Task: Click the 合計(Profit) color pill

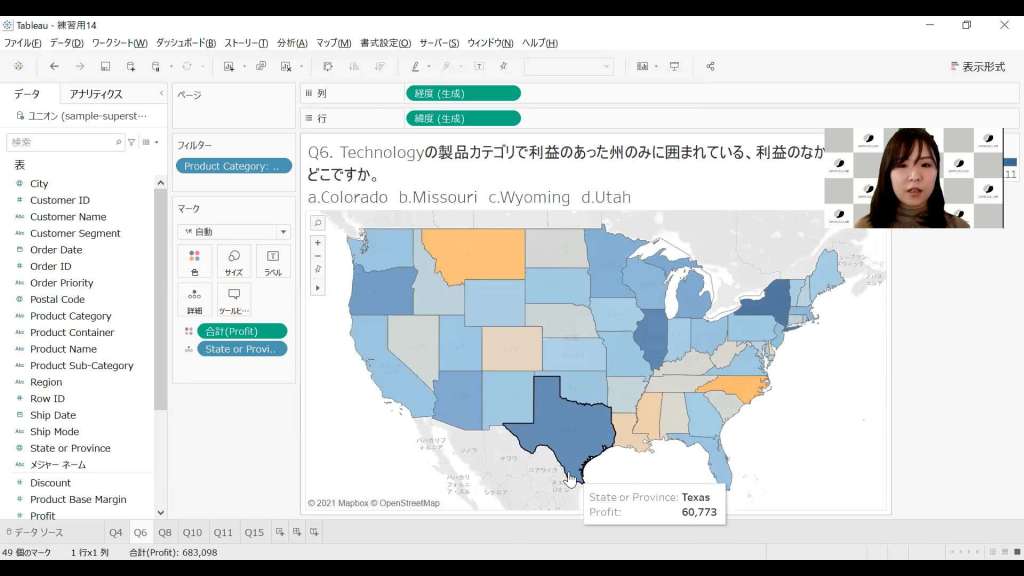Action: click(x=242, y=331)
